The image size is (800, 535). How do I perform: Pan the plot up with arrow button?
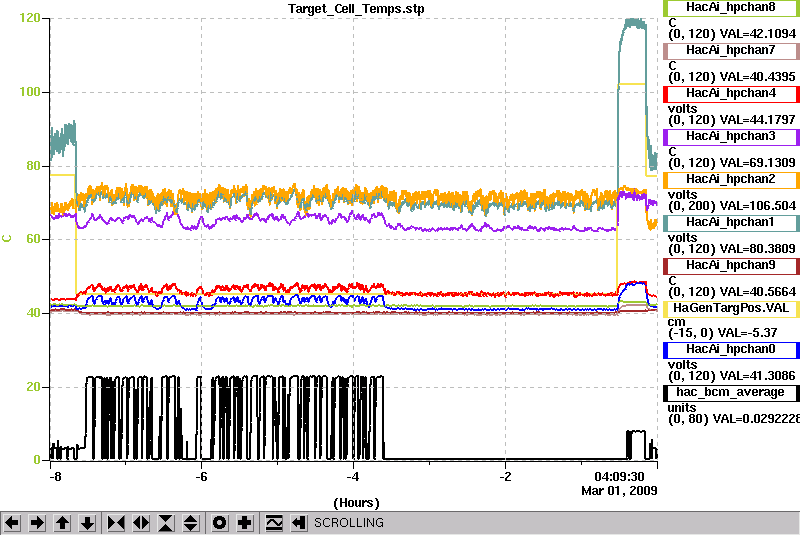coord(62,523)
